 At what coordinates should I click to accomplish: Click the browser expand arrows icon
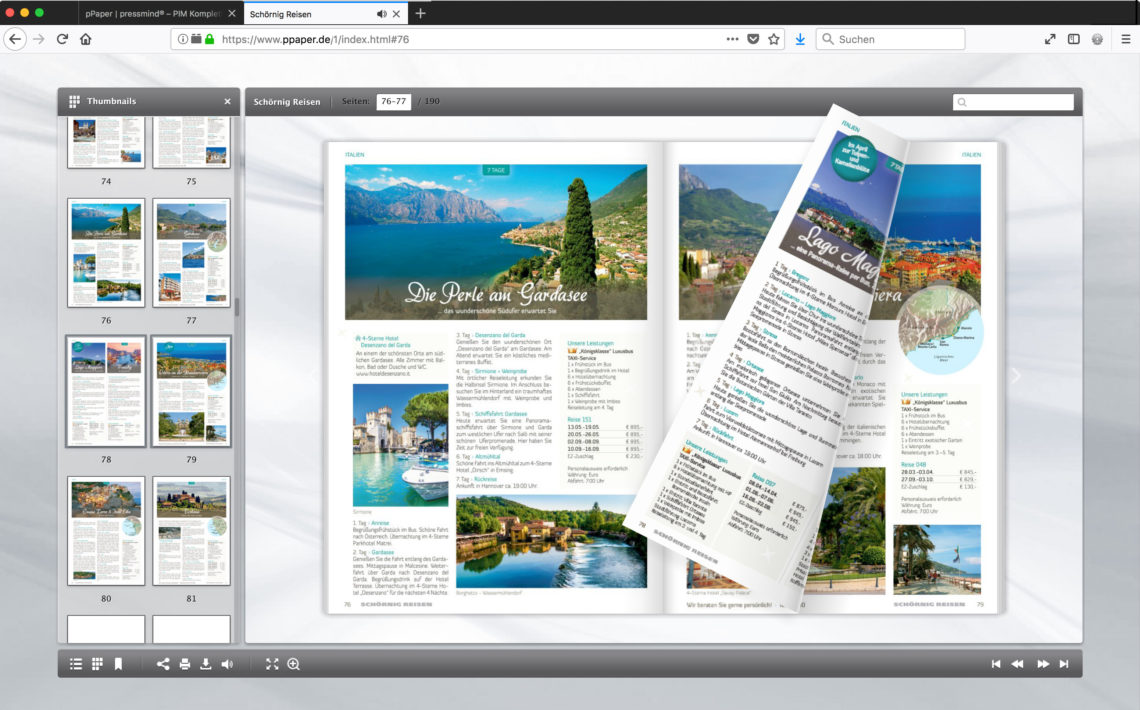(1050, 39)
